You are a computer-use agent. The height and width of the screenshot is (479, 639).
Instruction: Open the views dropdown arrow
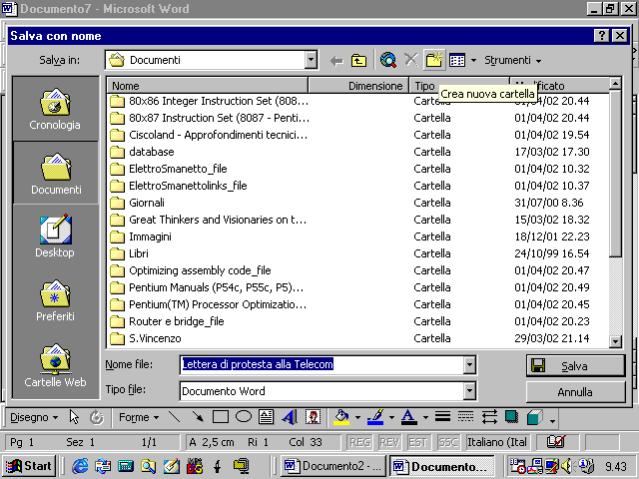(x=473, y=61)
